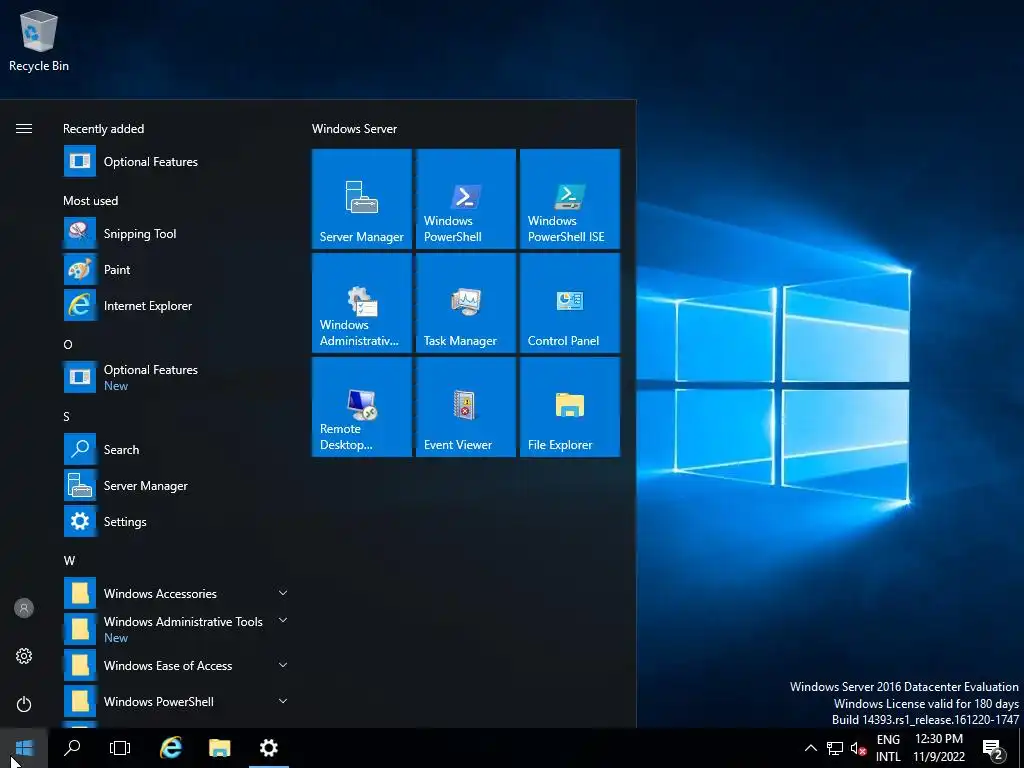The image size is (1024, 768).
Task: Open the Windows Administrative Tools tile
Action: (x=362, y=302)
